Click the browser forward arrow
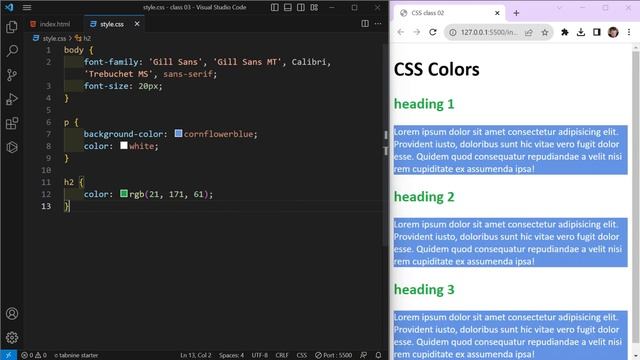This screenshot has height=360, width=640. coord(416,32)
